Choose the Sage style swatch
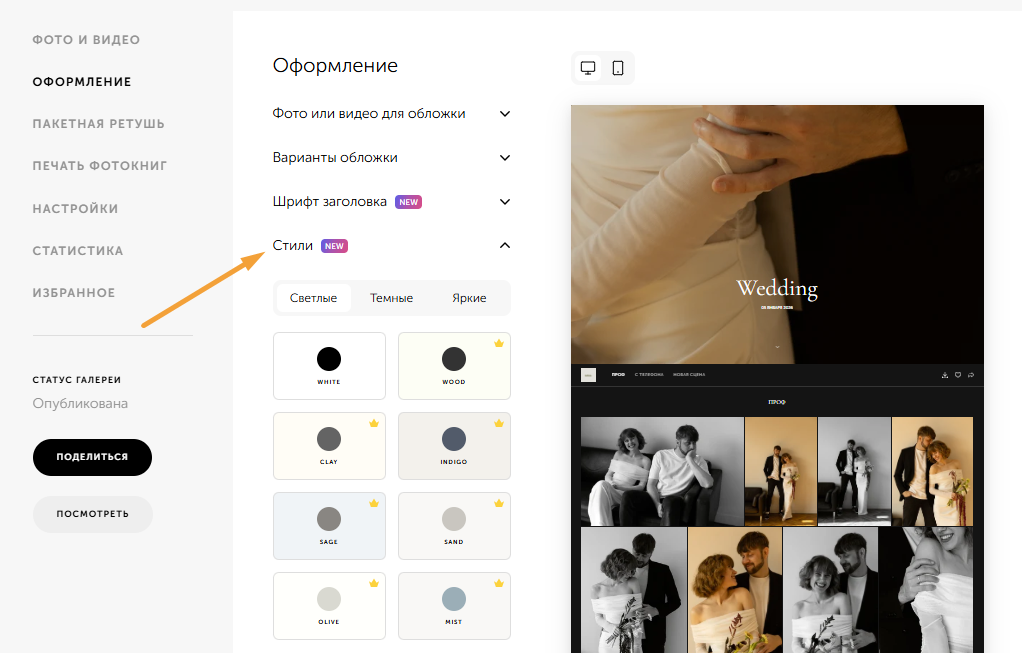This screenshot has width=1022, height=653. point(329,526)
